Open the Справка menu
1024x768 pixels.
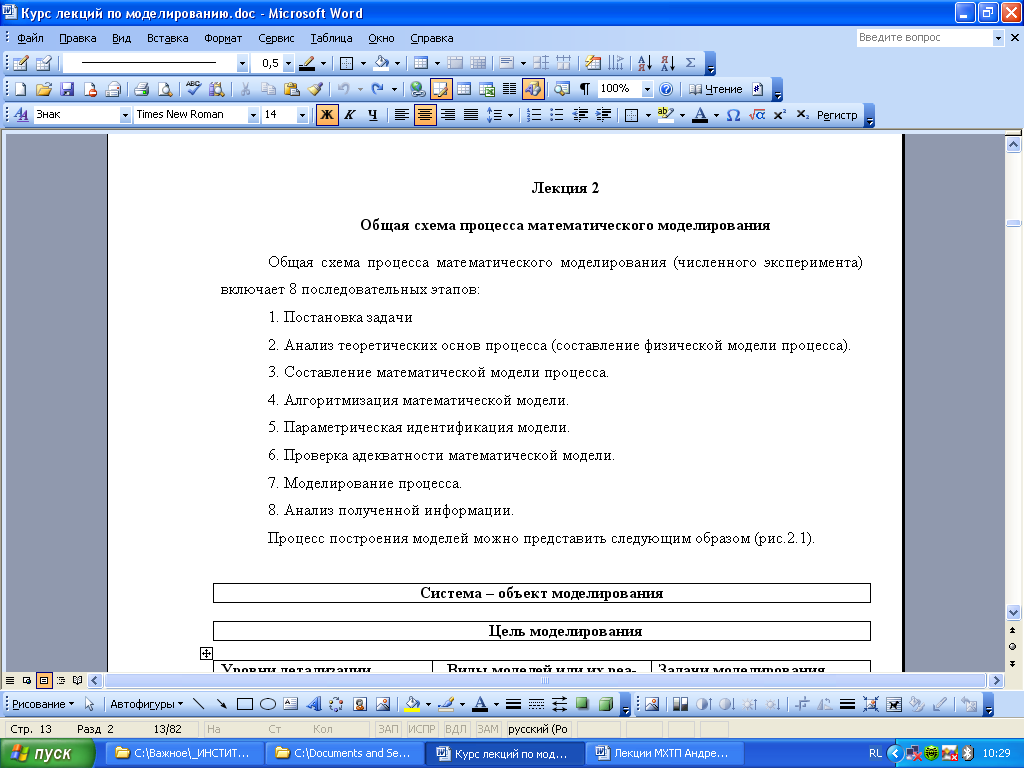(x=432, y=38)
